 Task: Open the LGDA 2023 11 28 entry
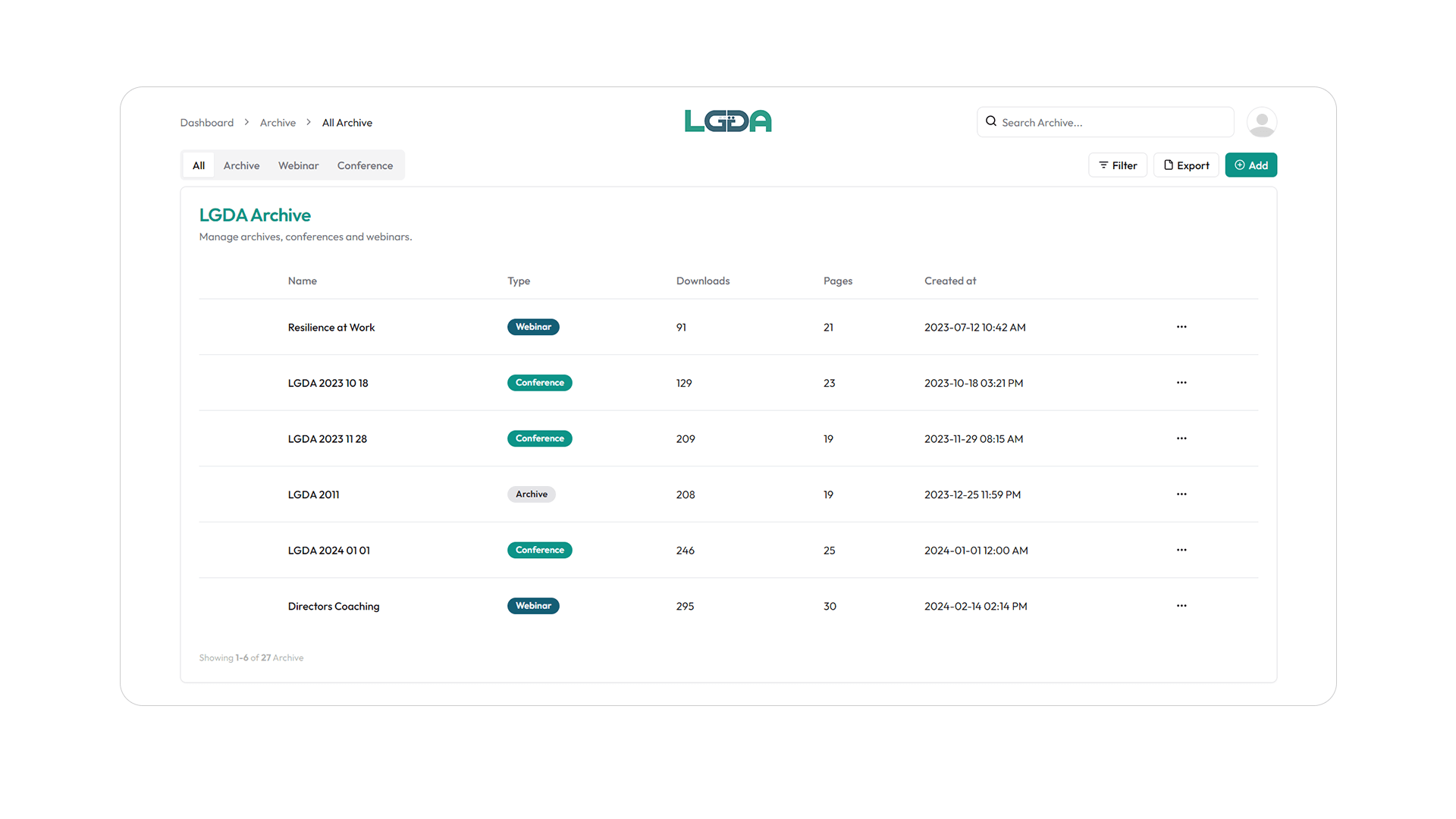pyautogui.click(x=327, y=439)
